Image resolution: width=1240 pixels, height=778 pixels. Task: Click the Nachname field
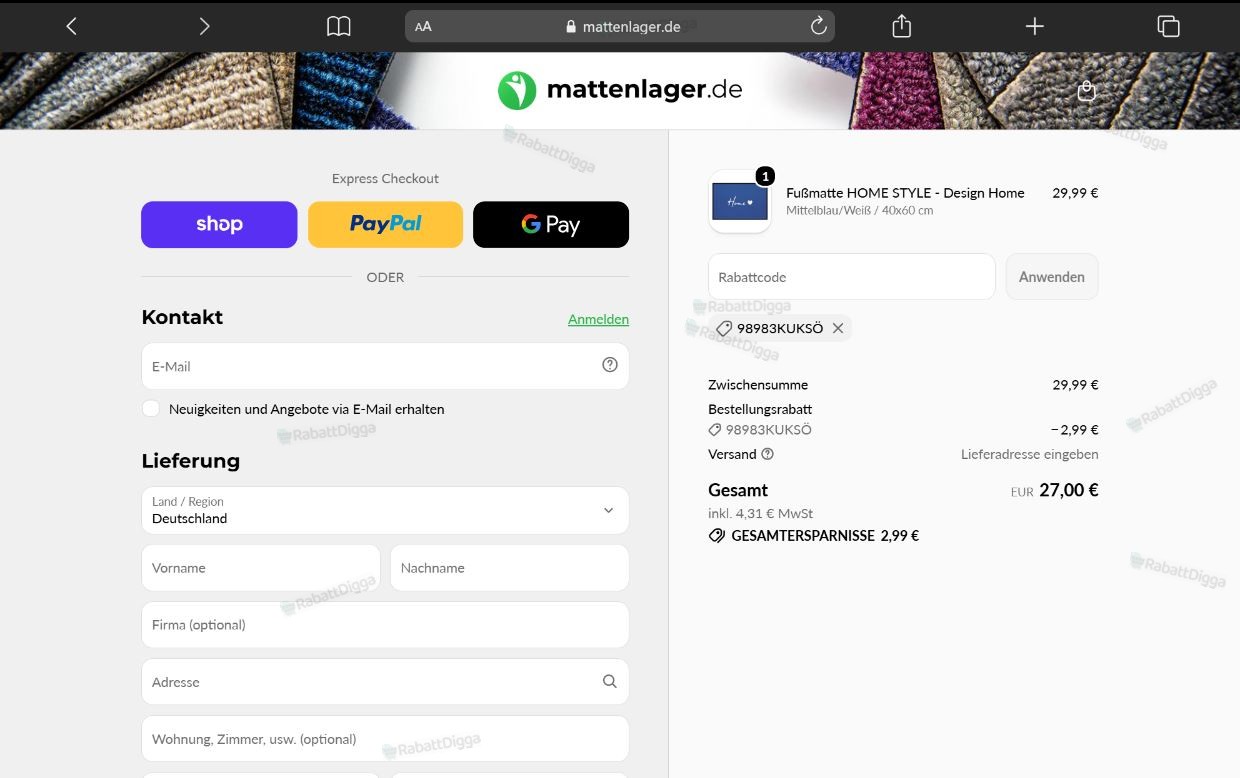(x=509, y=568)
